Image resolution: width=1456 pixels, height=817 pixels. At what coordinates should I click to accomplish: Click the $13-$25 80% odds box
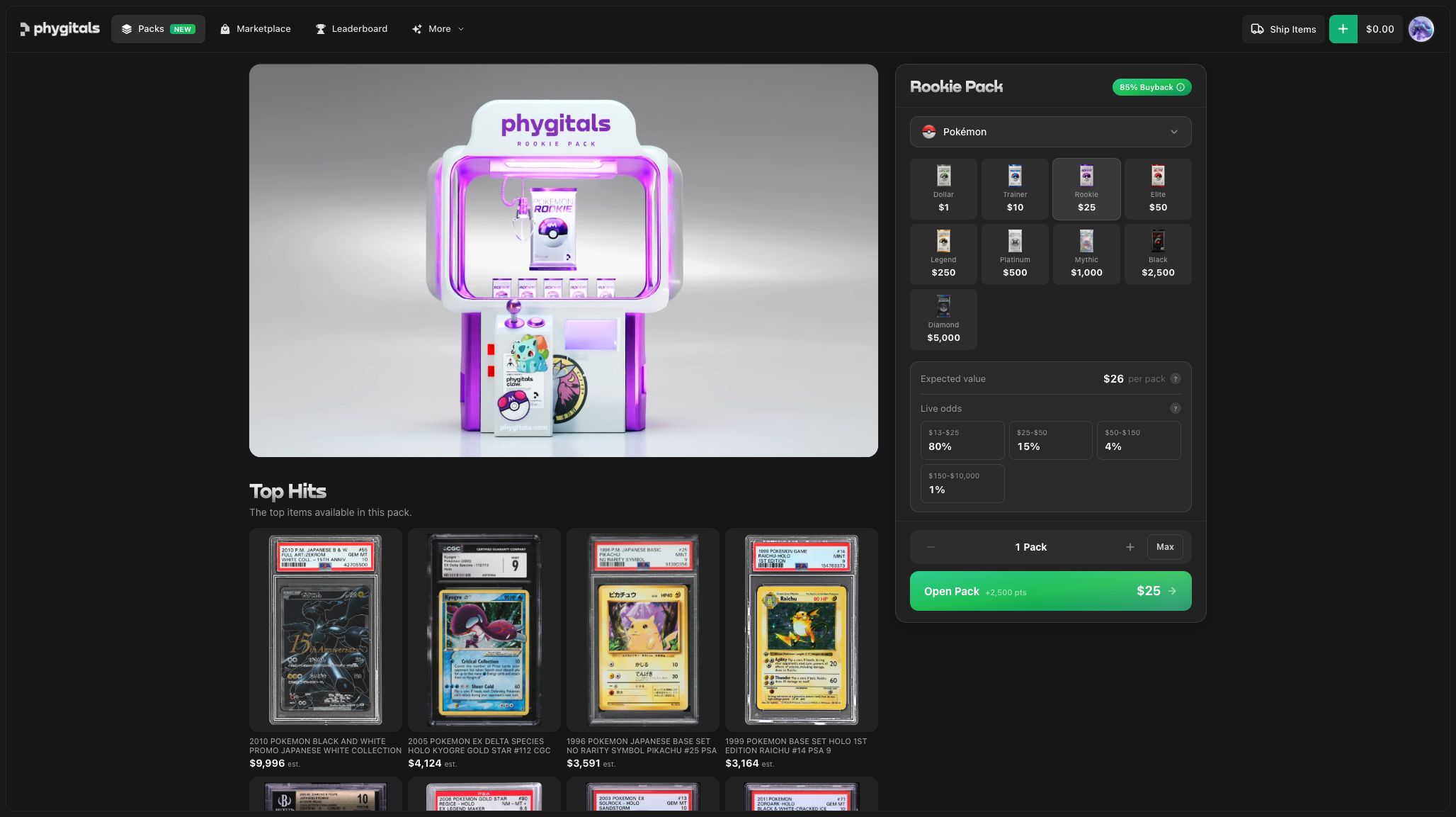click(x=962, y=440)
